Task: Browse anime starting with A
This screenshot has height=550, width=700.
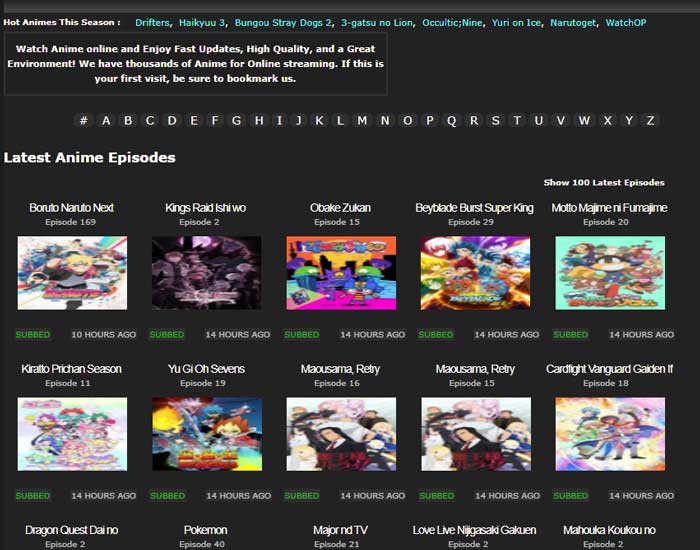Action: pos(106,120)
